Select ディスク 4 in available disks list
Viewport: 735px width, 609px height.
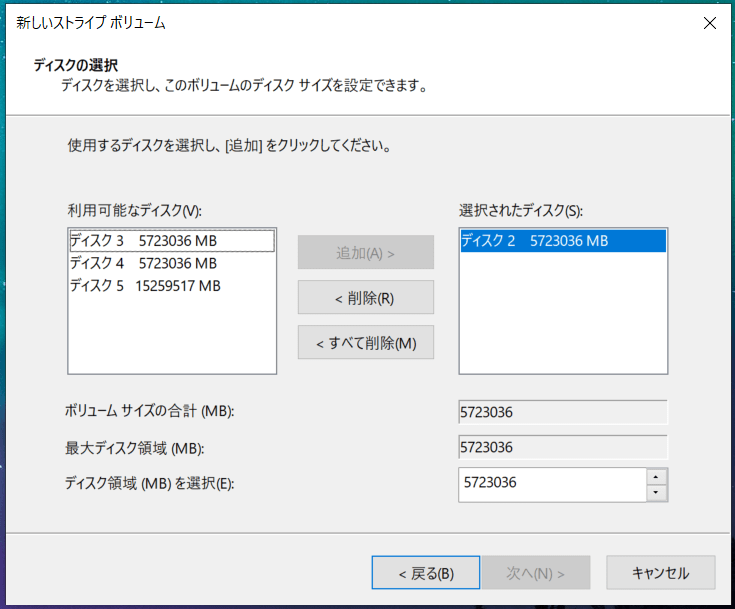172,263
